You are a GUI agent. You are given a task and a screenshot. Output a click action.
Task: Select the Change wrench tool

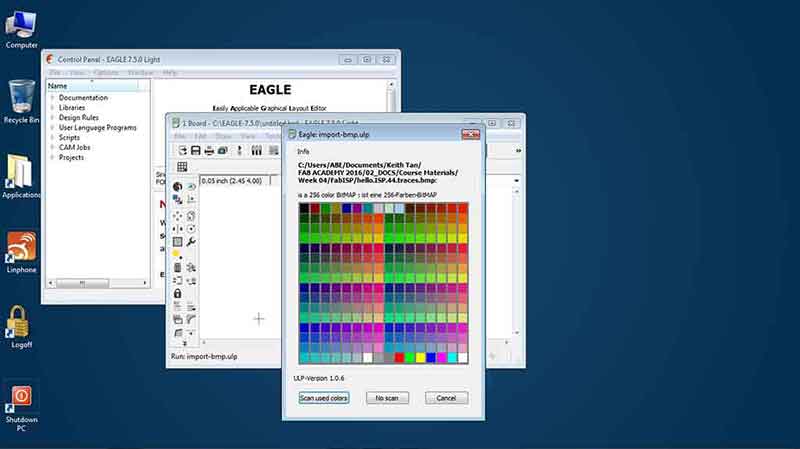191,242
